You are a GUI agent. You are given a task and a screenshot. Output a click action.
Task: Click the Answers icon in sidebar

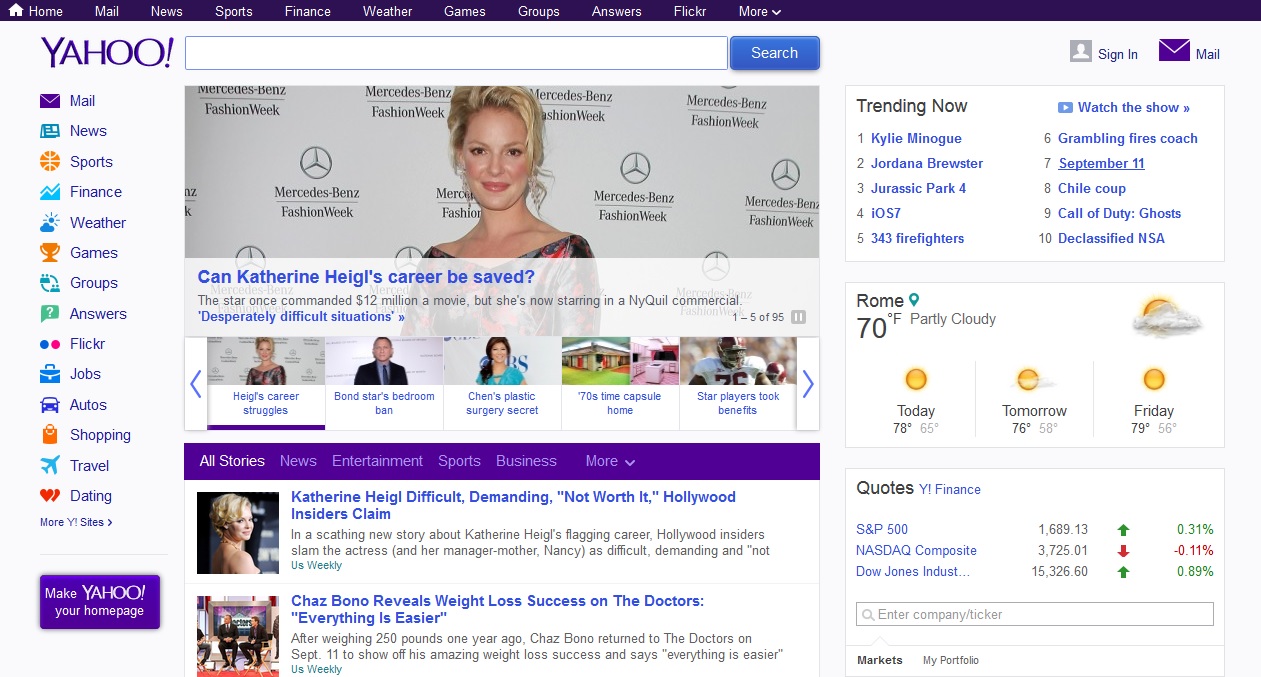point(50,314)
